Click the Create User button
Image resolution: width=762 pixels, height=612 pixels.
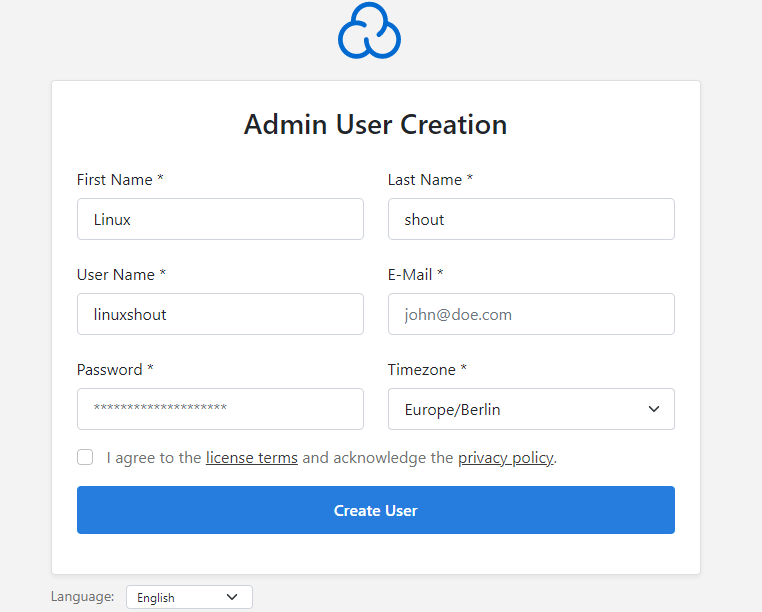(x=376, y=510)
